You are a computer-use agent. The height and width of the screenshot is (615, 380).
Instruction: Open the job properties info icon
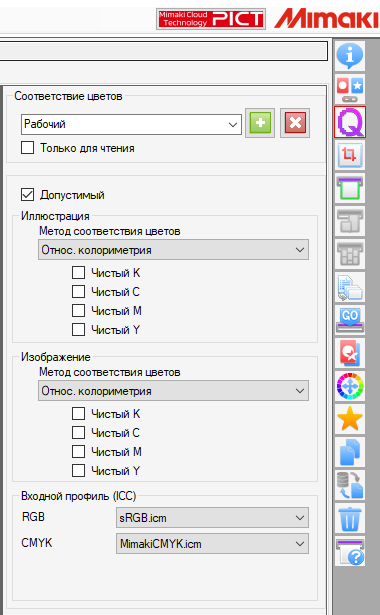click(350, 56)
